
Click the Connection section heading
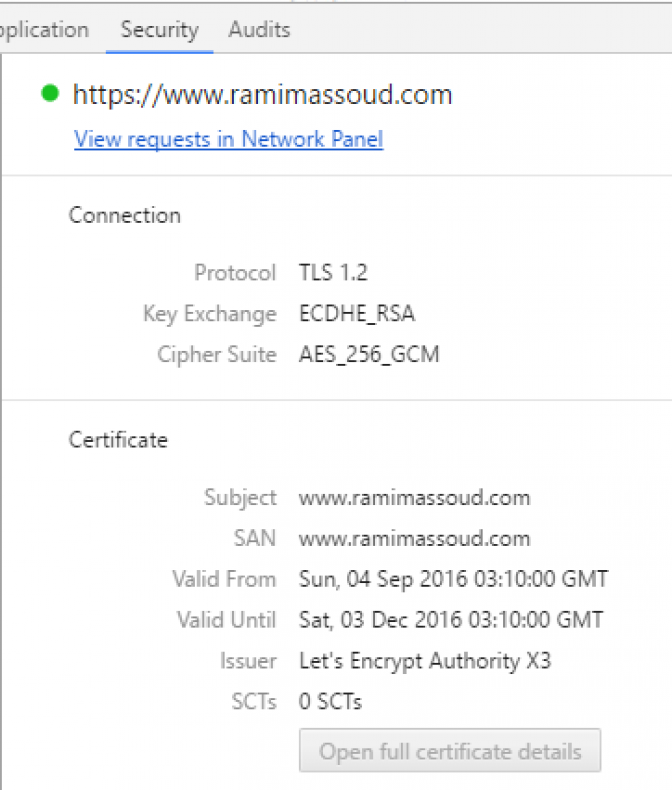pos(124,215)
